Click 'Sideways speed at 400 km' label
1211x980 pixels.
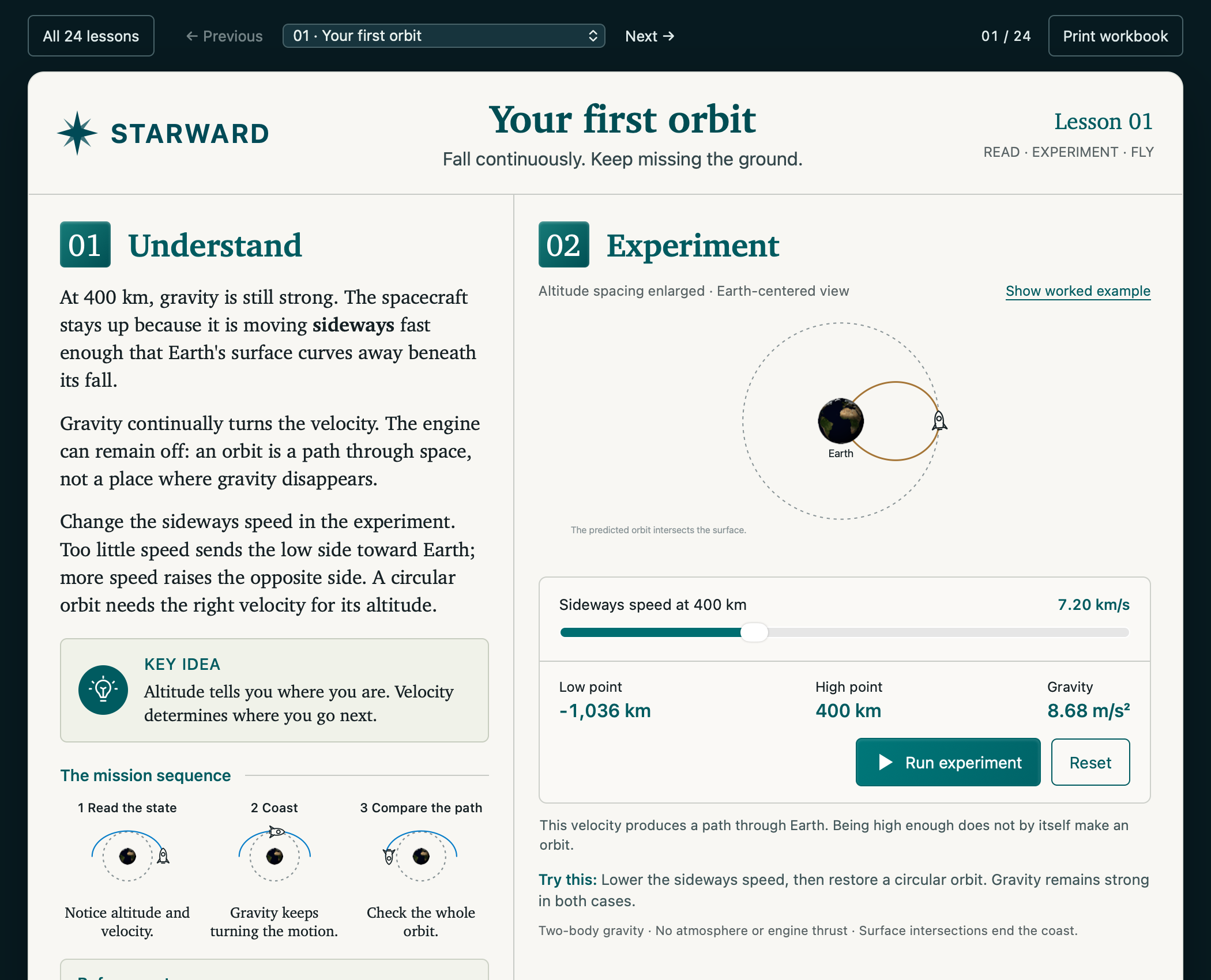click(653, 605)
